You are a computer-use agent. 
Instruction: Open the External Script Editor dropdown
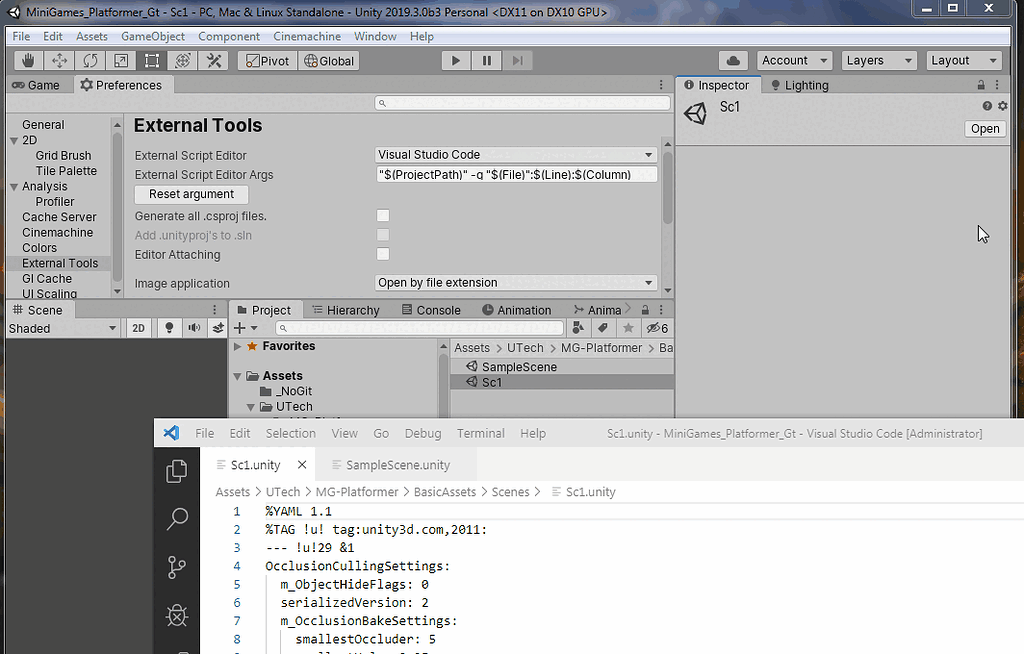(515, 154)
